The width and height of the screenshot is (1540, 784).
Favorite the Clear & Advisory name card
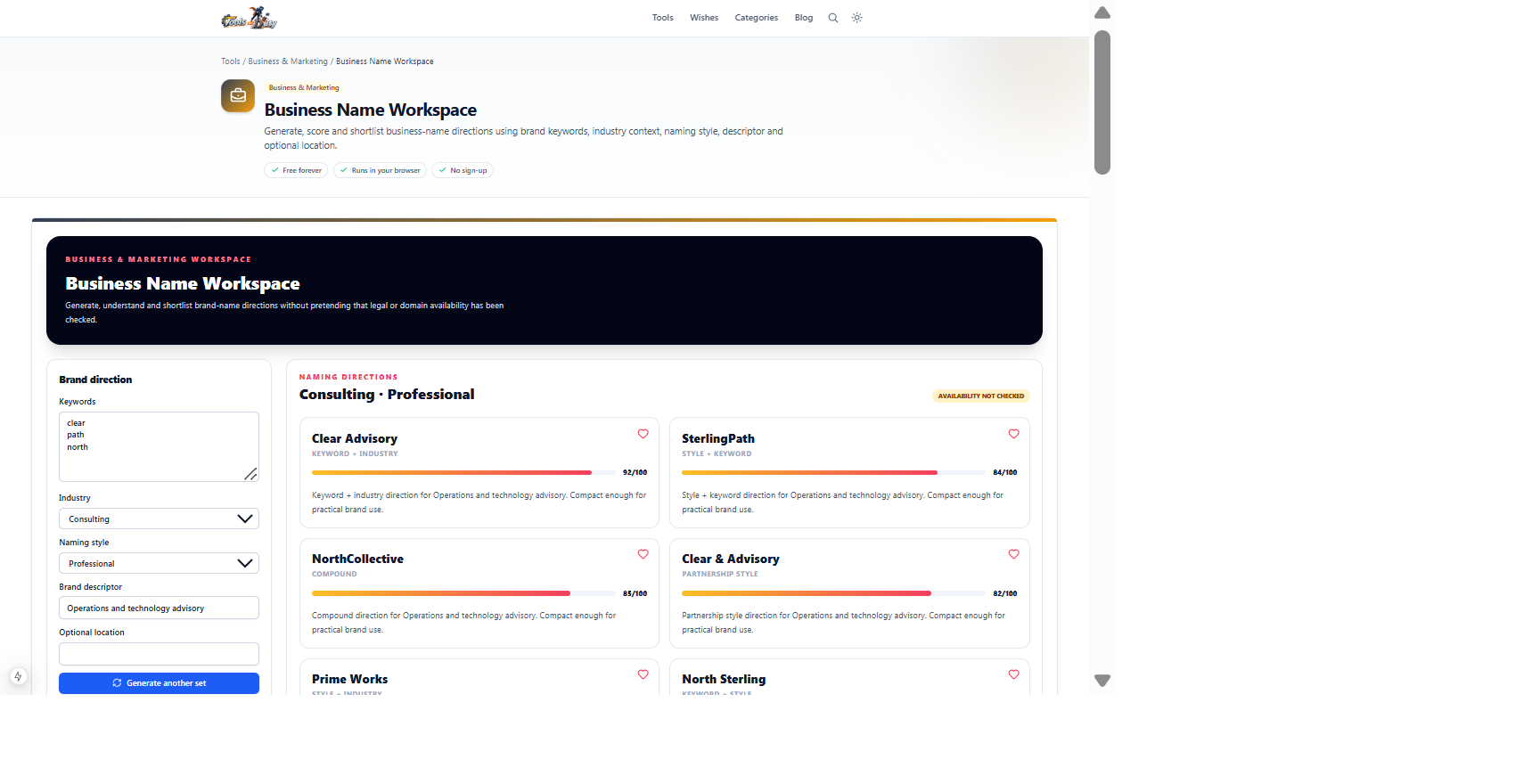coord(1013,554)
